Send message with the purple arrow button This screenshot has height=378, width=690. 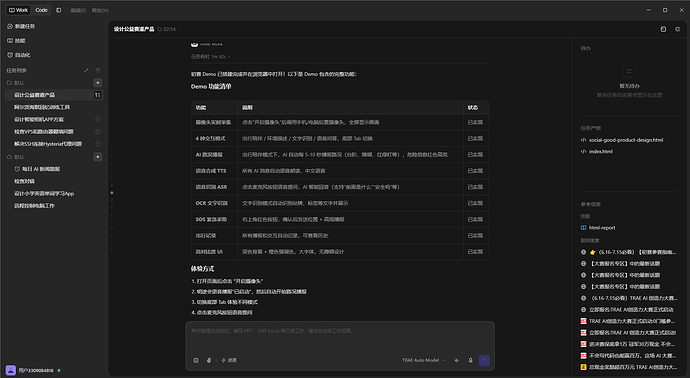(484, 360)
